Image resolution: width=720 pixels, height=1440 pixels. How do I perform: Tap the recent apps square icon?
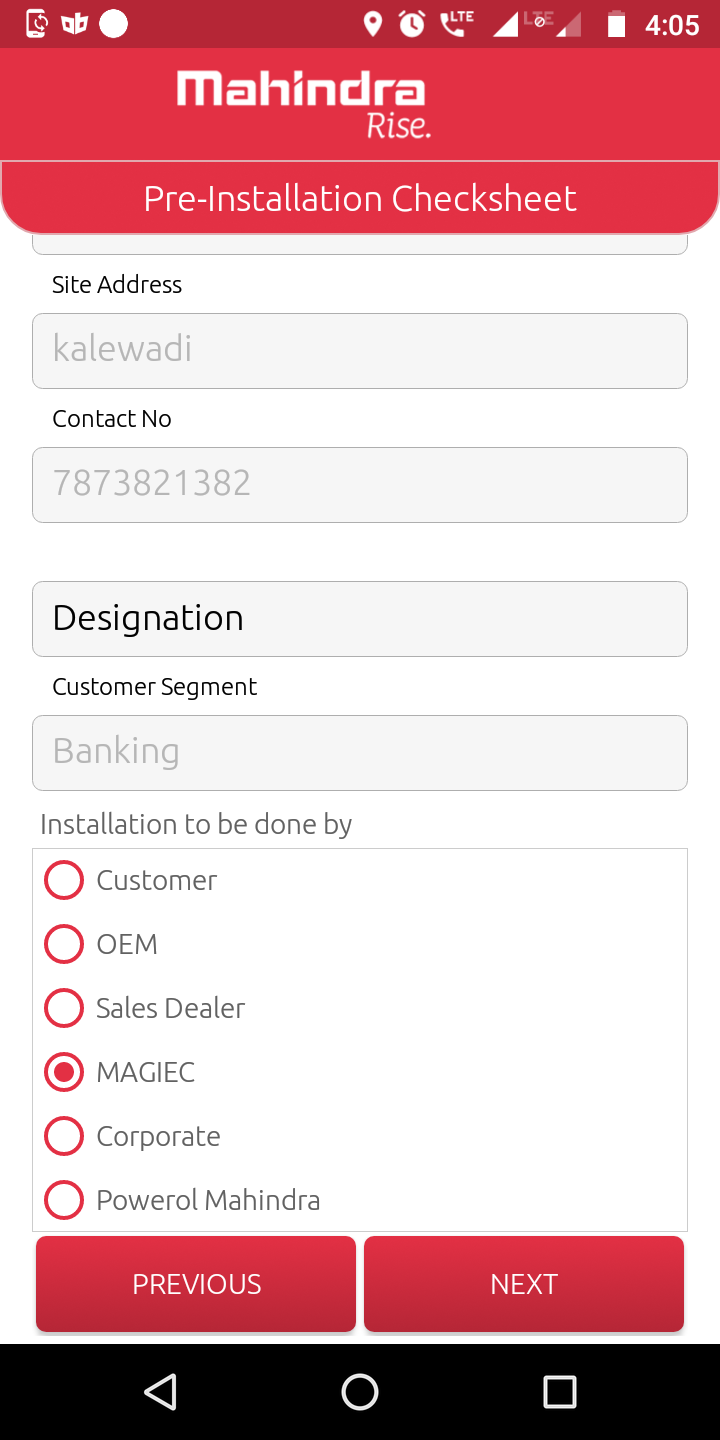point(559,1391)
